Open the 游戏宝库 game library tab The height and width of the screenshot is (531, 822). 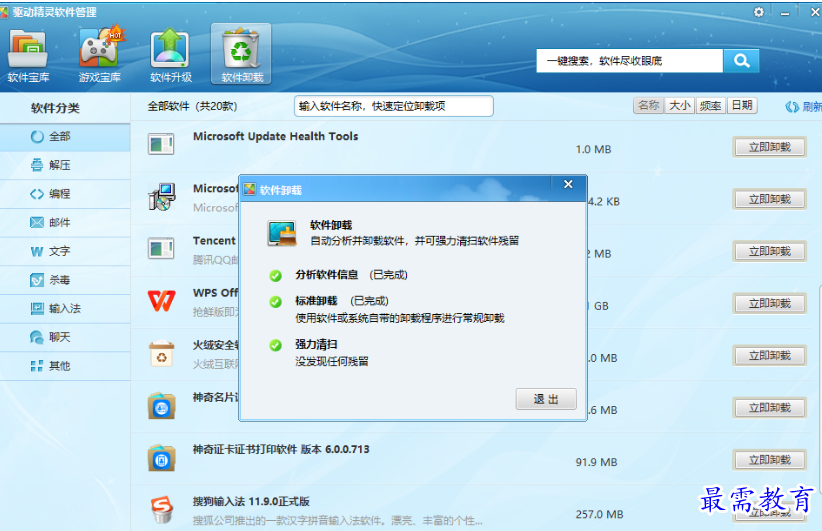coord(100,56)
